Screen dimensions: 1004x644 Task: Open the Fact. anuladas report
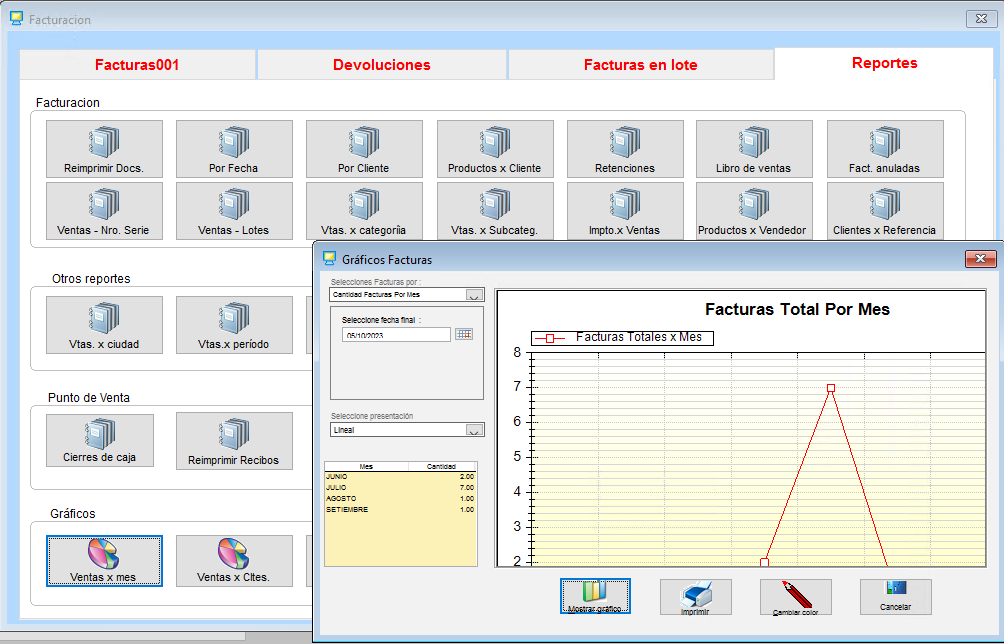884,149
